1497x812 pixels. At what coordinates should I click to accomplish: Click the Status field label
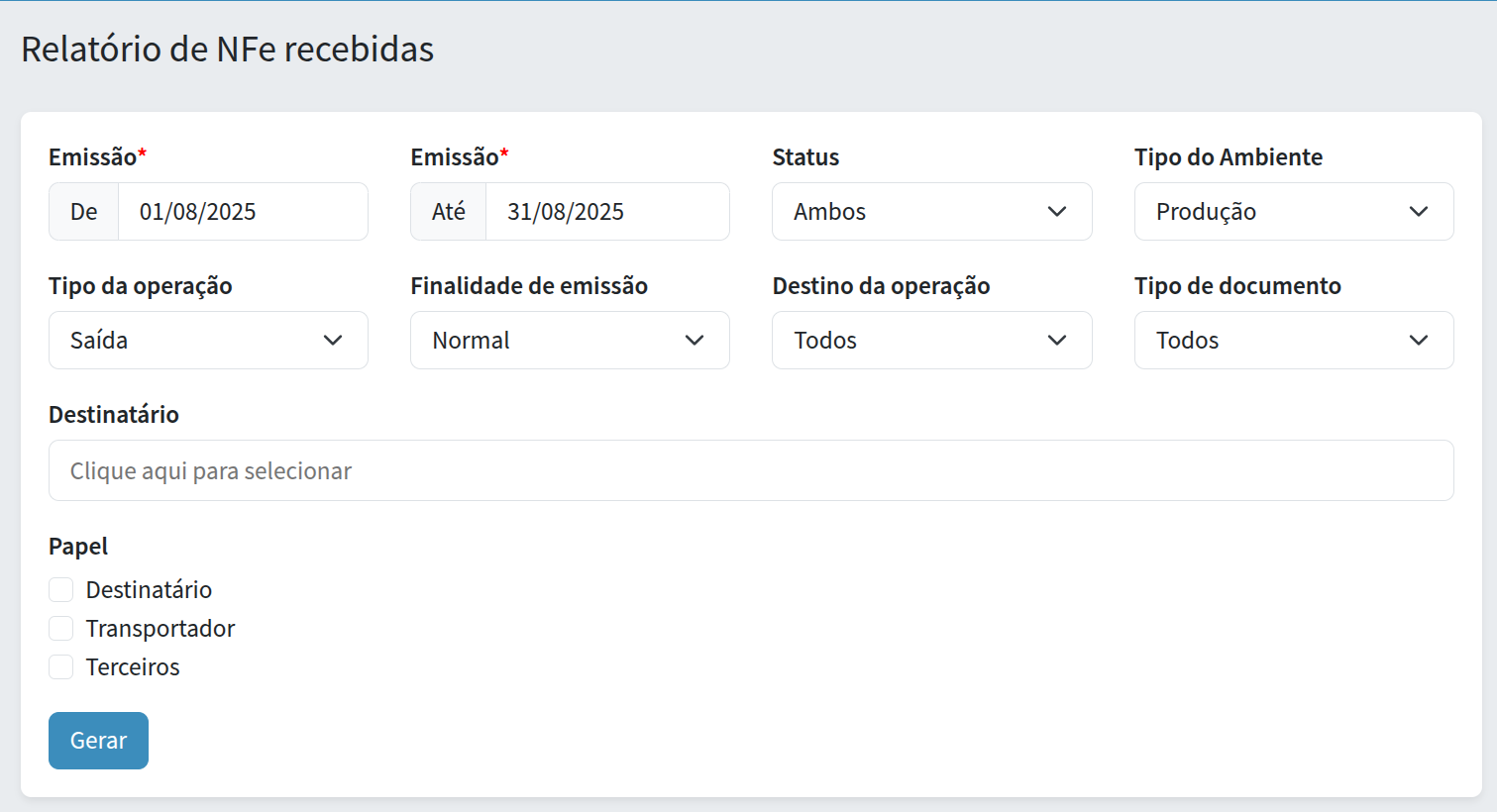pyautogui.click(x=805, y=157)
